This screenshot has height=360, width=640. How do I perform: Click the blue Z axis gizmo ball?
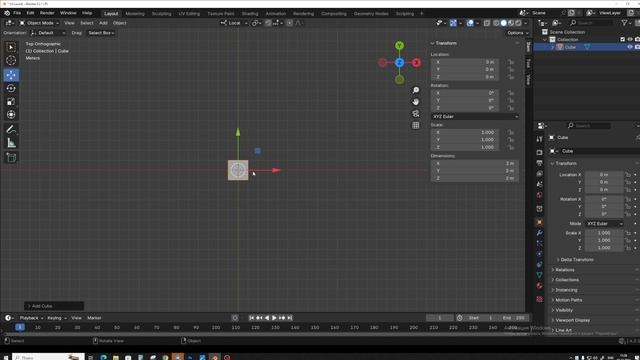(x=400, y=62)
